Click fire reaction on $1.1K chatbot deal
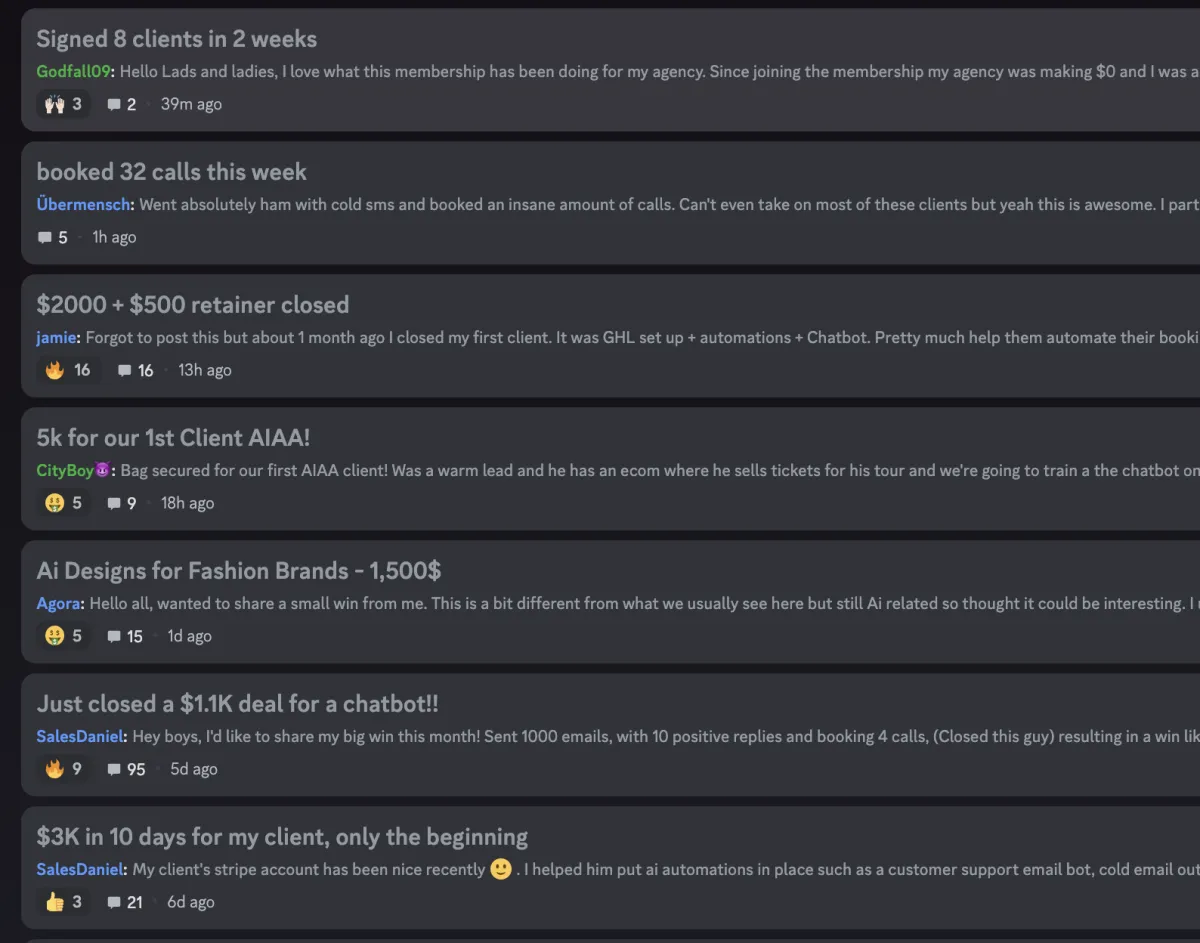The height and width of the screenshot is (943, 1200). pos(64,769)
